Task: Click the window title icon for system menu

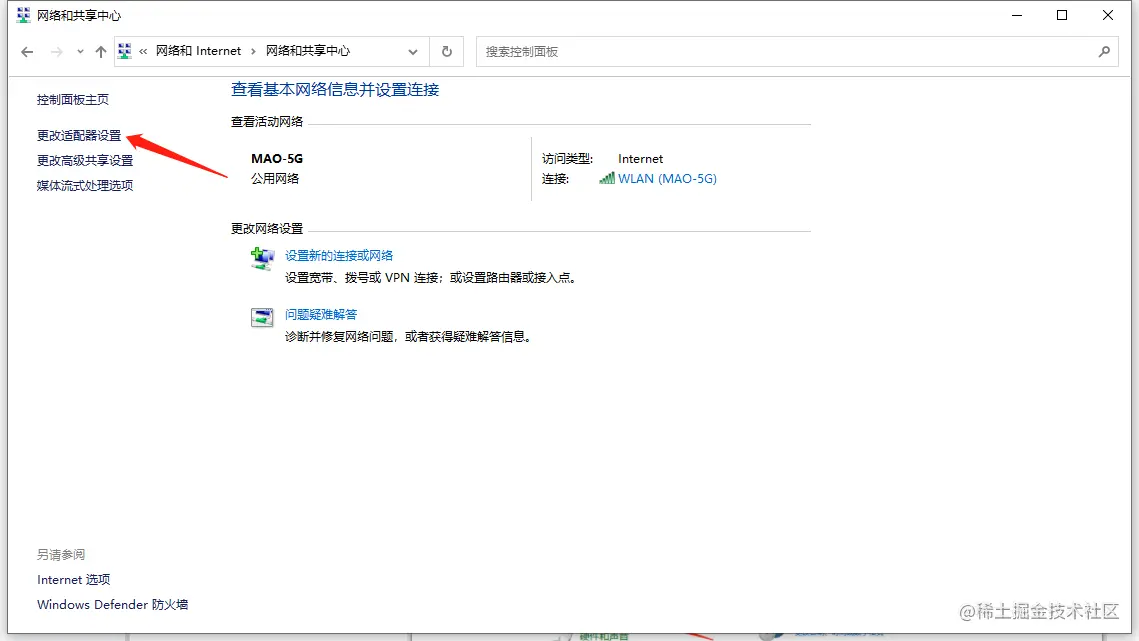Action: click(x=23, y=15)
